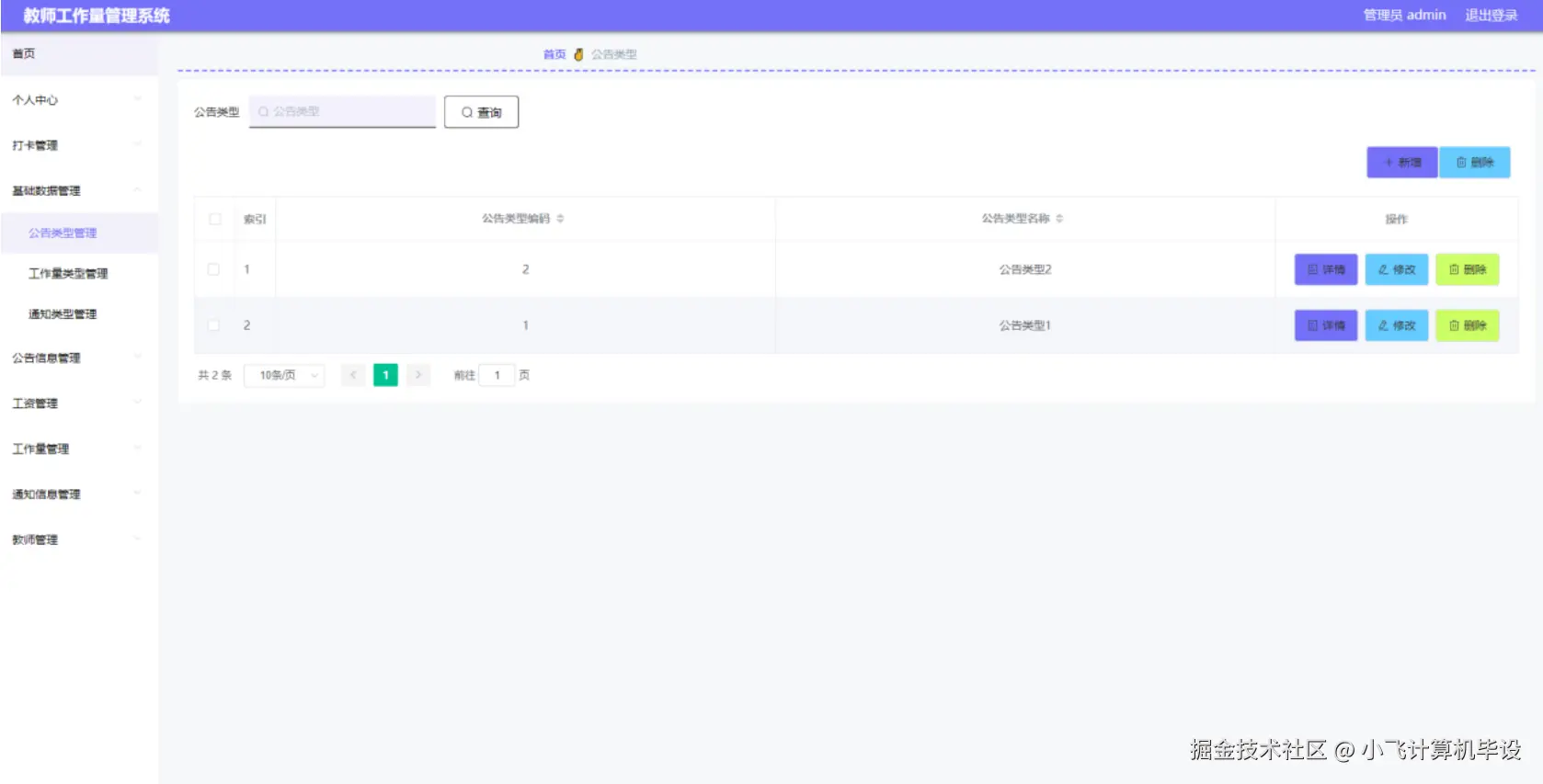
Task: Expand 个人中心 sidebar menu
Action: (x=79, y=99)
